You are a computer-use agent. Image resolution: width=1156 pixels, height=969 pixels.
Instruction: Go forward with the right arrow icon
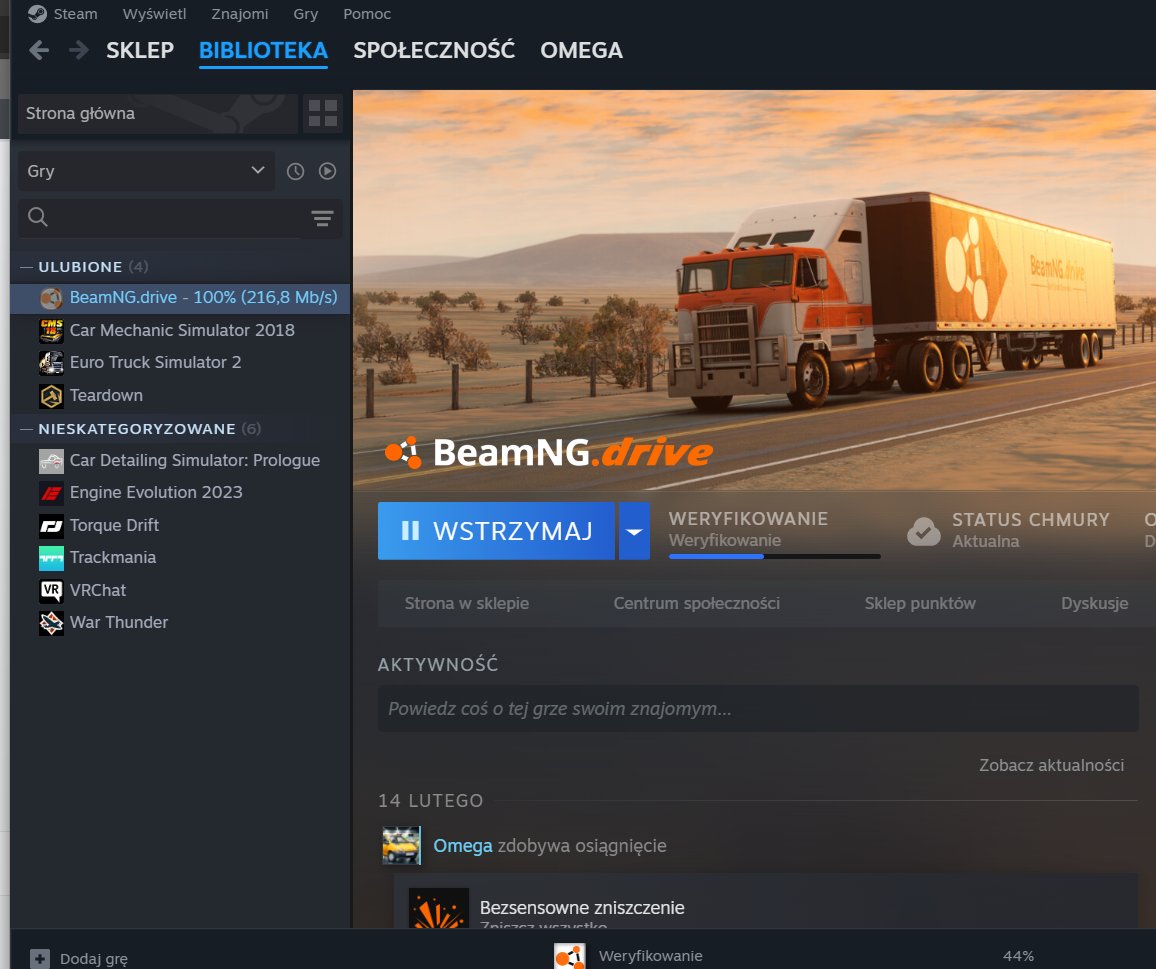coord(78,50)
